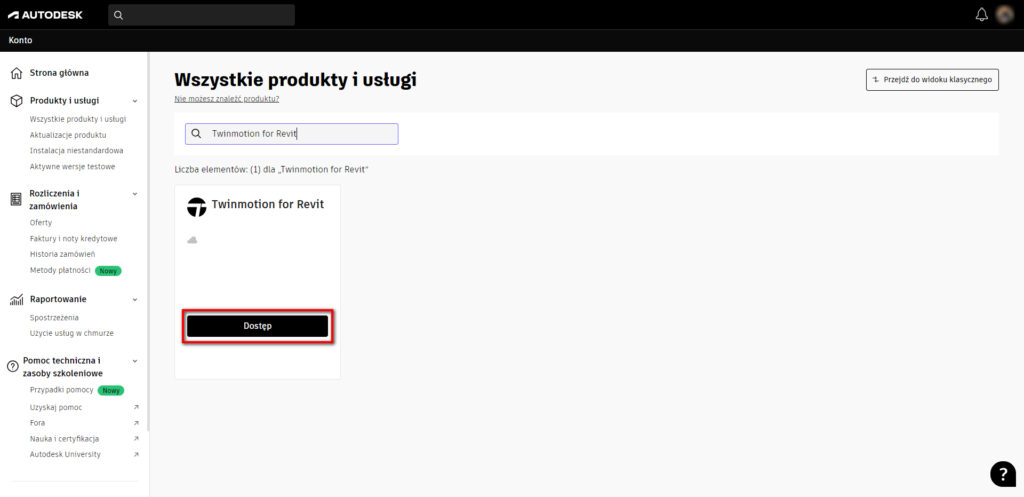Click the Rozliczenia i zamówienia calculator icon
Image resolution: width=1024 pixels, height=497 pixels.
[x=16, y=199]
